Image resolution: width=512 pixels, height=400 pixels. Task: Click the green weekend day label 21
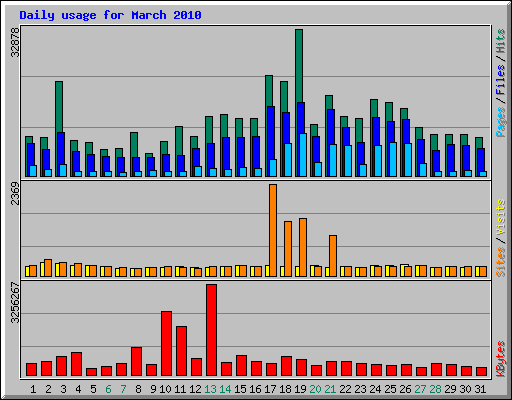(x=330, y=389)
